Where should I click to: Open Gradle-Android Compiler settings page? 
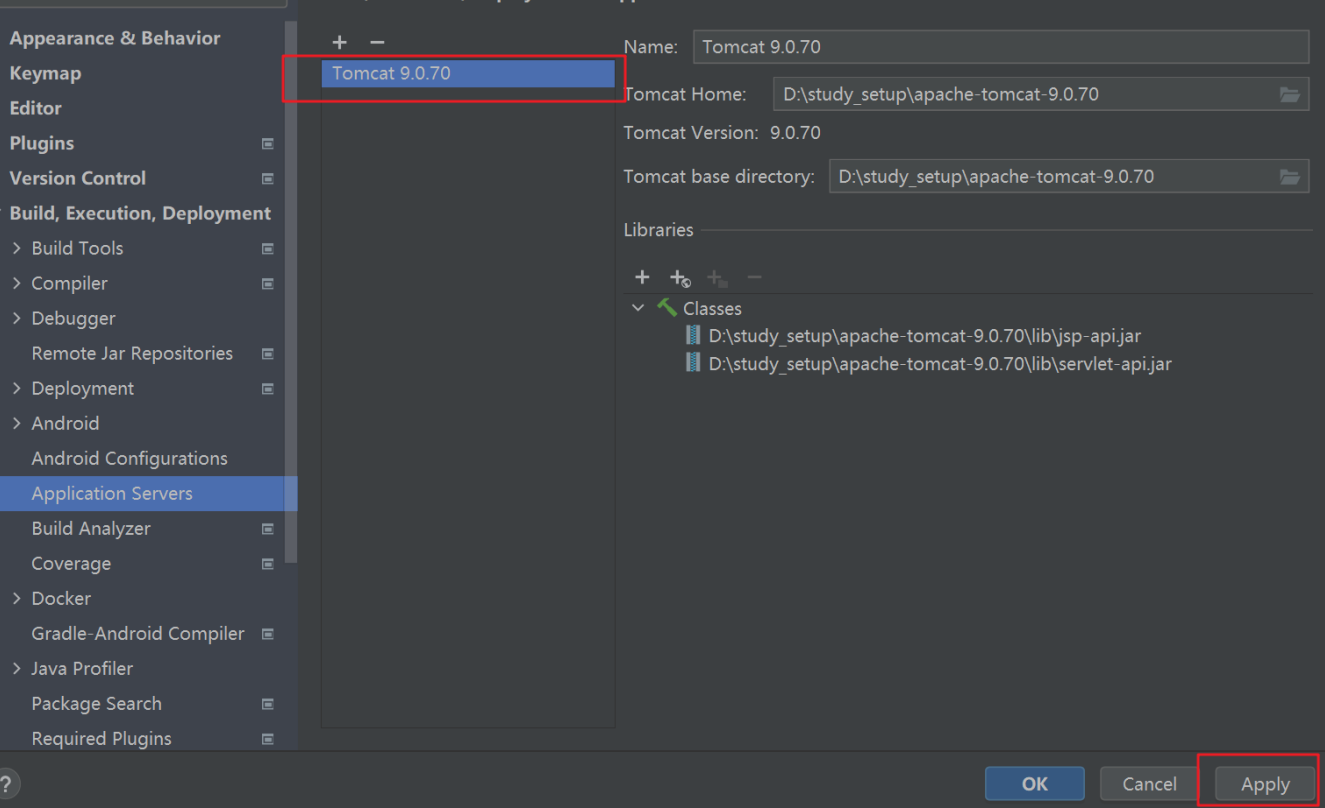(x=137, y=633)
